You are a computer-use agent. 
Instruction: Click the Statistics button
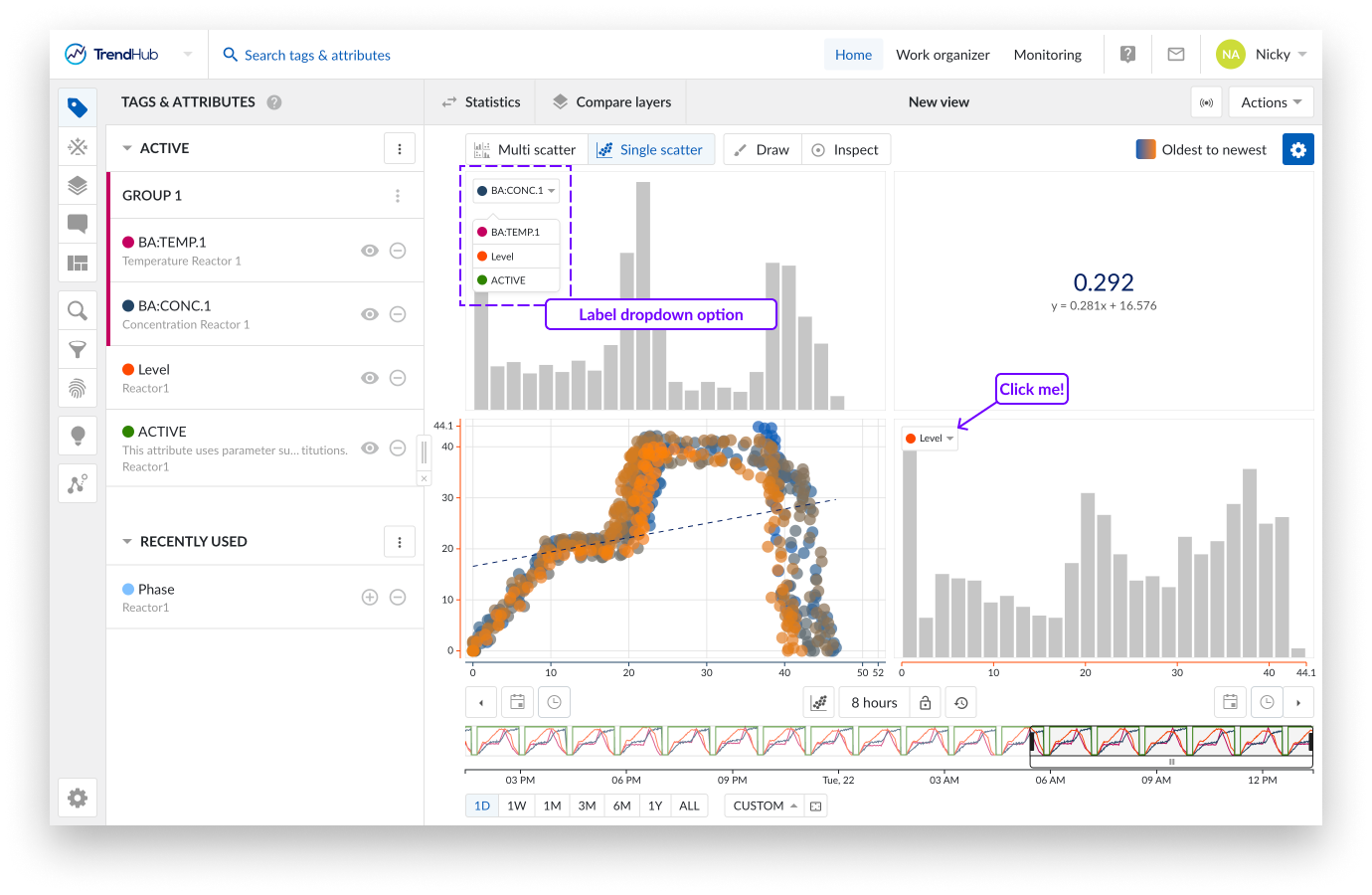coord(481,102)
